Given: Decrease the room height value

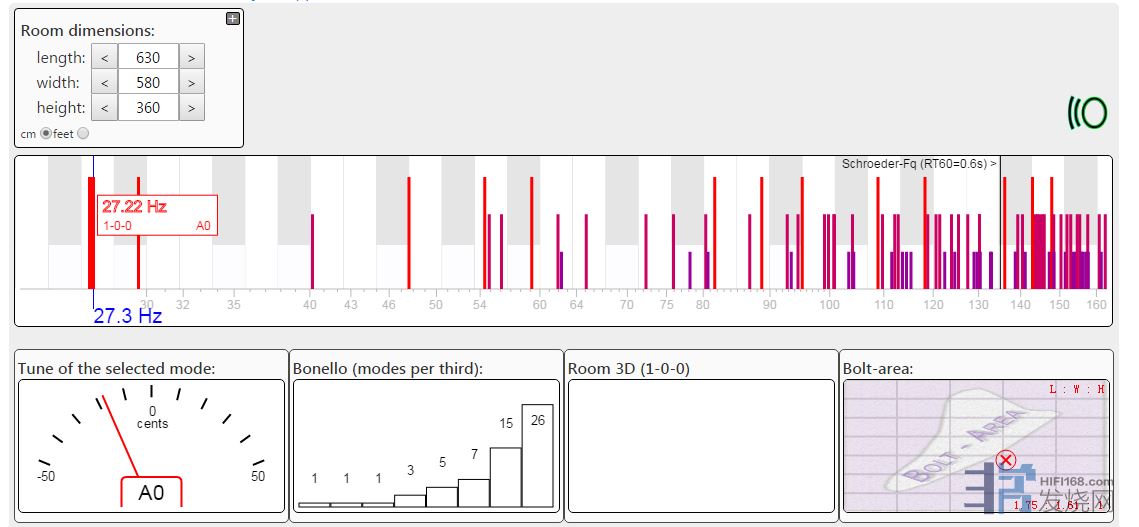Looking at the screenshot, I should point(104,108).
